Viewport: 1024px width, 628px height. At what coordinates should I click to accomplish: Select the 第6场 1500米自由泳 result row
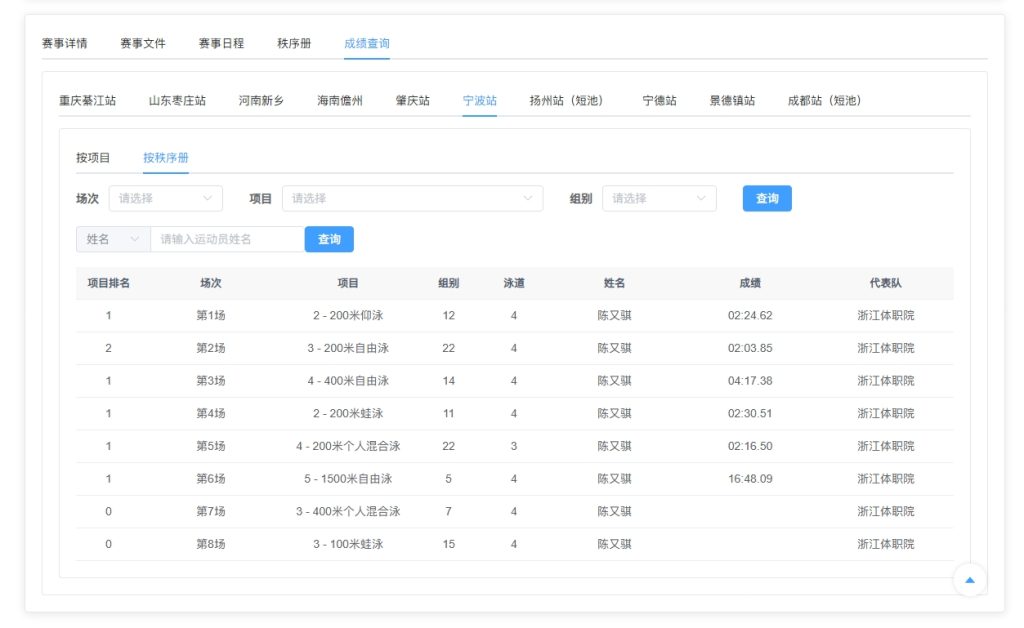(x=514, y=479)
